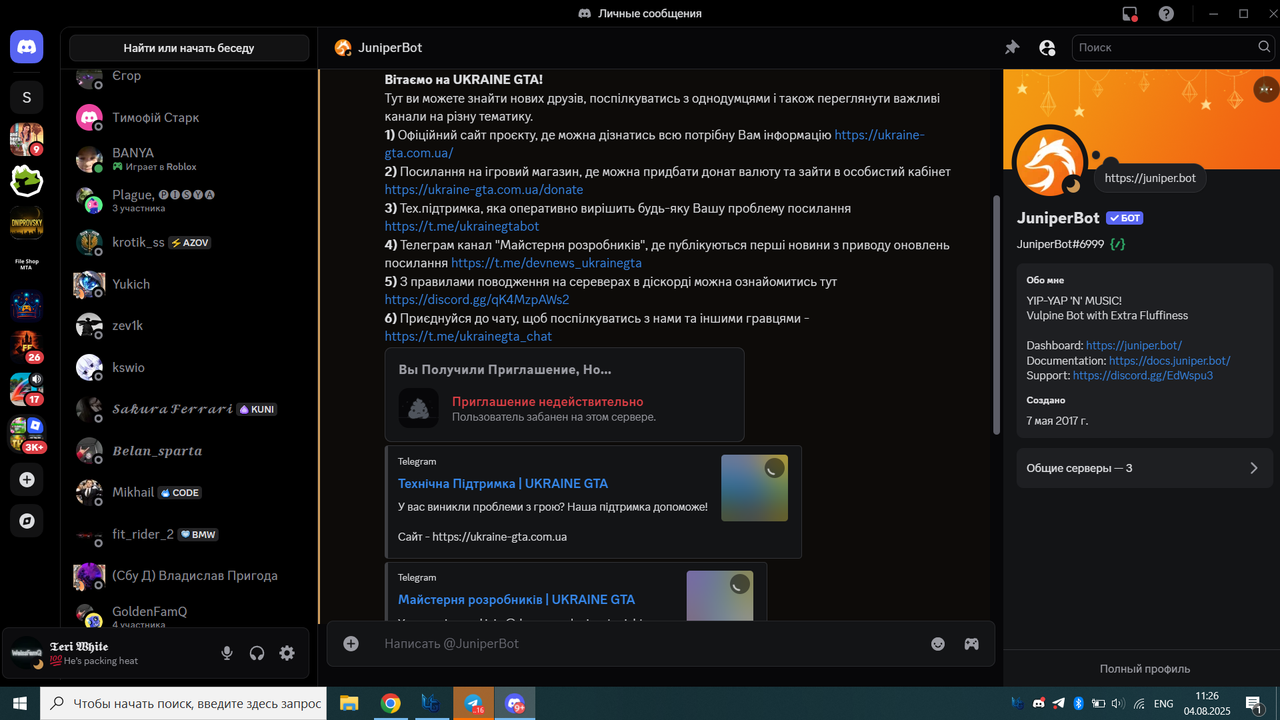Open the server showing a 26 badge
1280x720 pixels.
click(27, 346)
